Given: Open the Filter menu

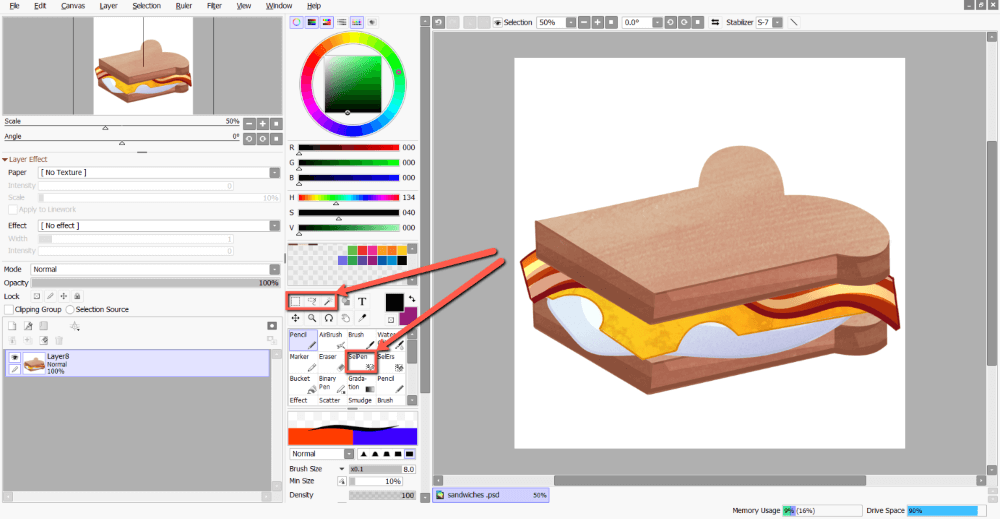Looking at the screenshot, I should (214, 6).
